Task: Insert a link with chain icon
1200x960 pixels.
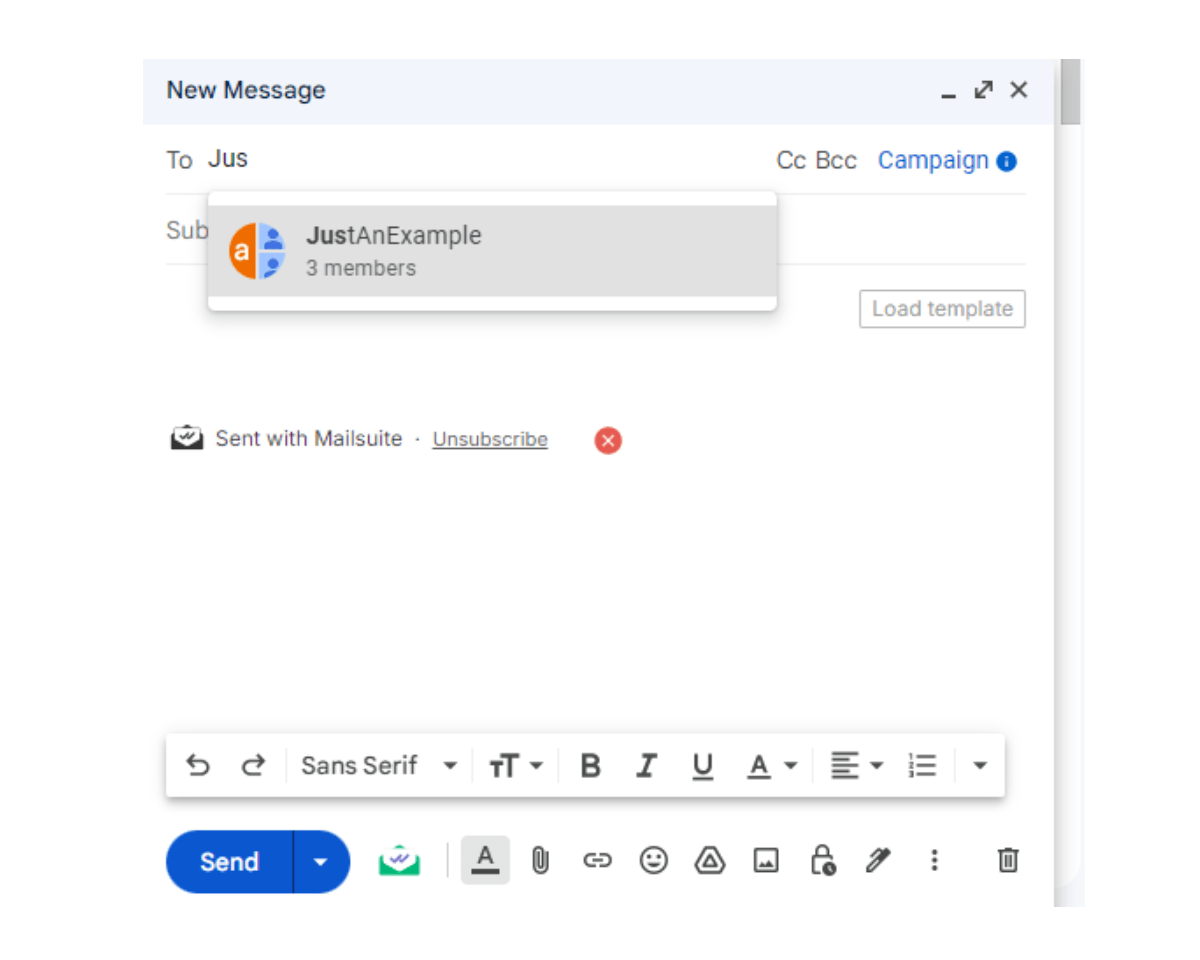Action: pyautogui.click(x=597, y=860)
